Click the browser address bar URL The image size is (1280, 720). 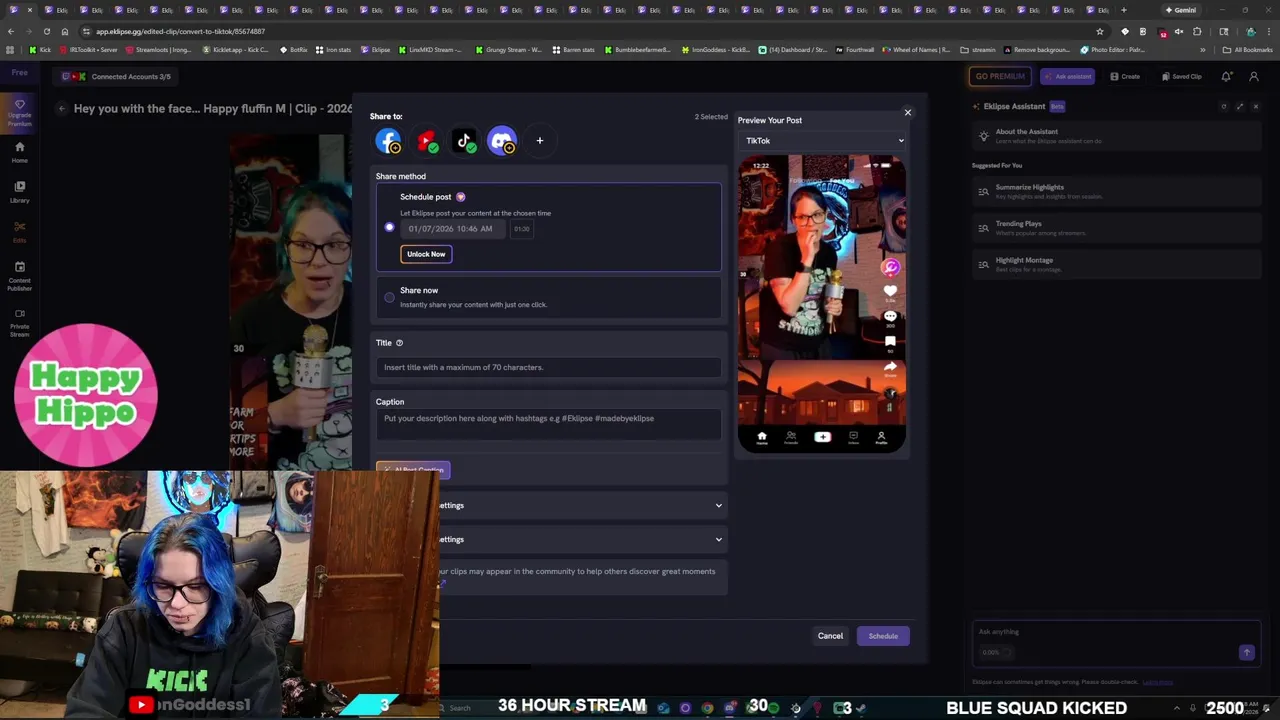point(180,31)
